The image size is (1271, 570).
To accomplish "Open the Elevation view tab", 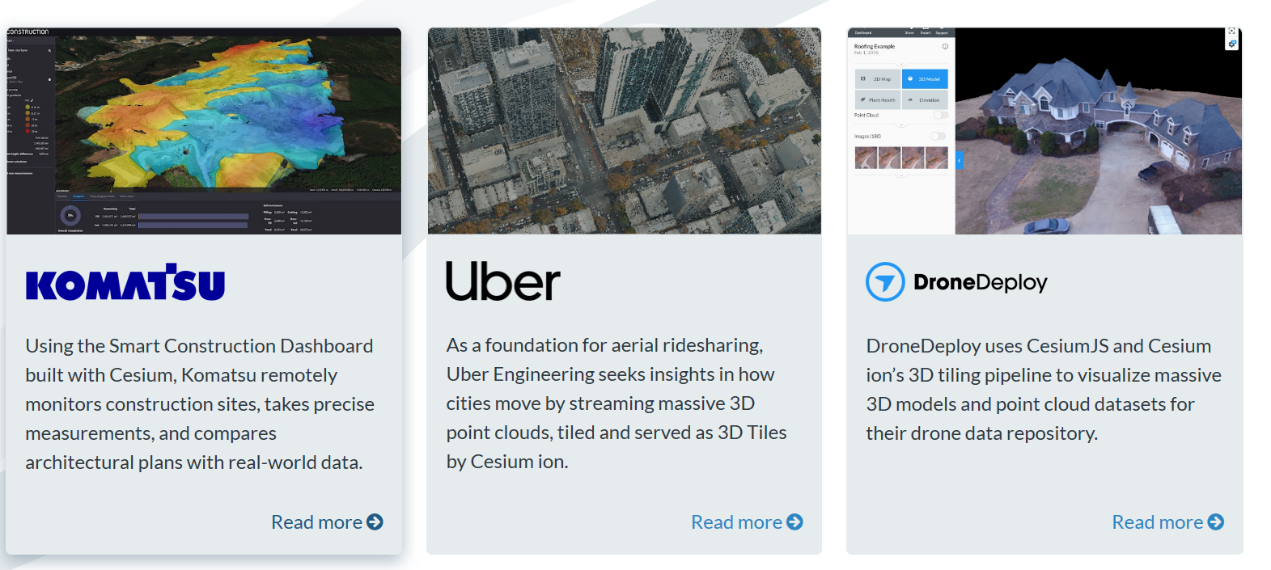I will tap(924, 100).
